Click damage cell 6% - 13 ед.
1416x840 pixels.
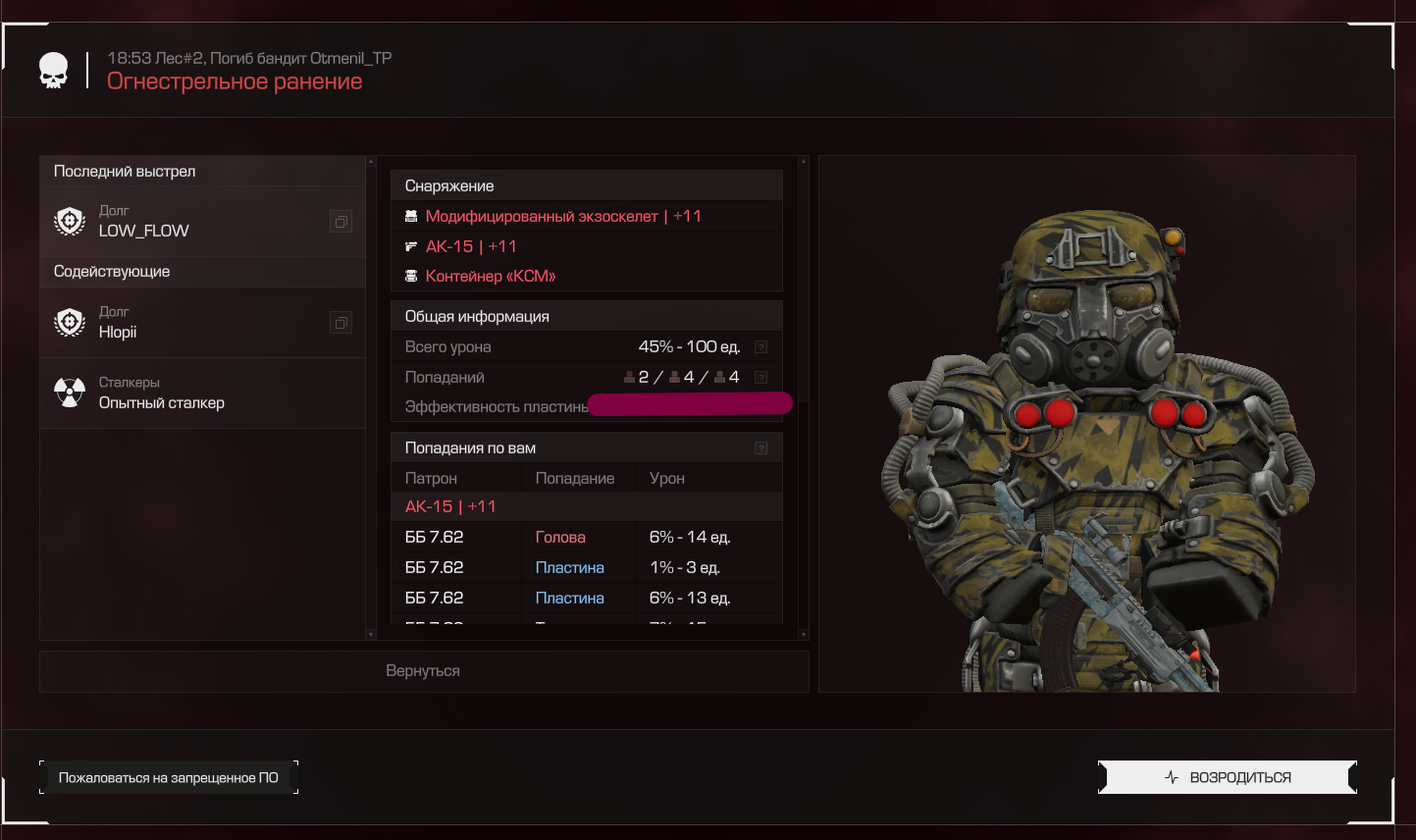point(690,598)
